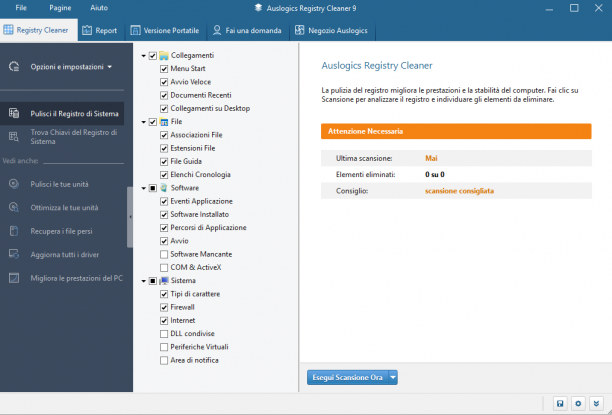The width and height of the screenshot is (612, 415).
Task: Open the gear settings icon at bottom
Action: pyautogui.click(x=578, y=403)
